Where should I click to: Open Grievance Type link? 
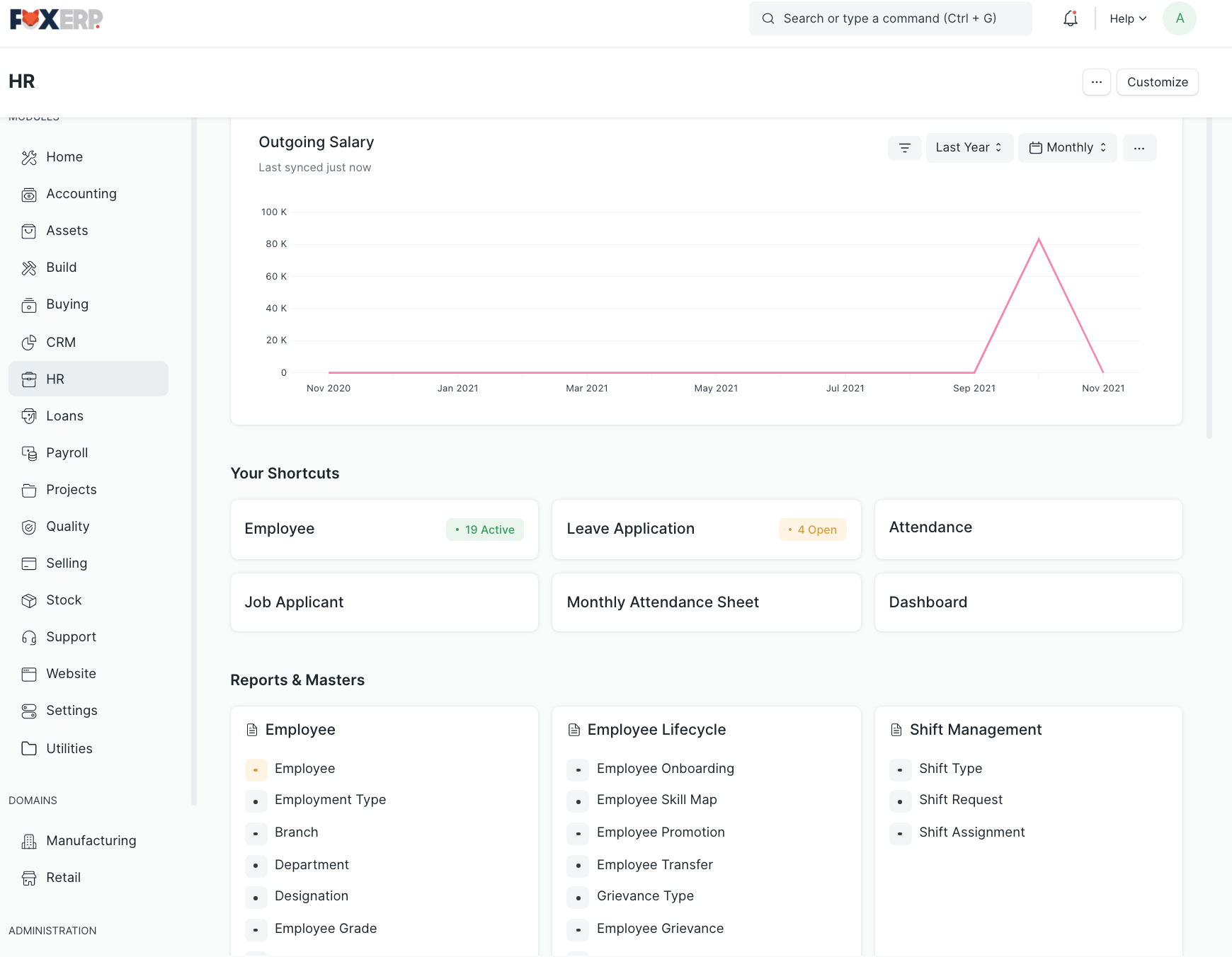[645, 896]
